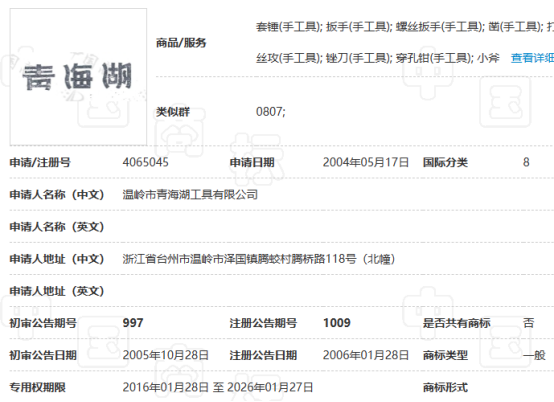Click the 初审公告期号 label
The height and width of the screenshot is (402, 554).
pos(43,323)
